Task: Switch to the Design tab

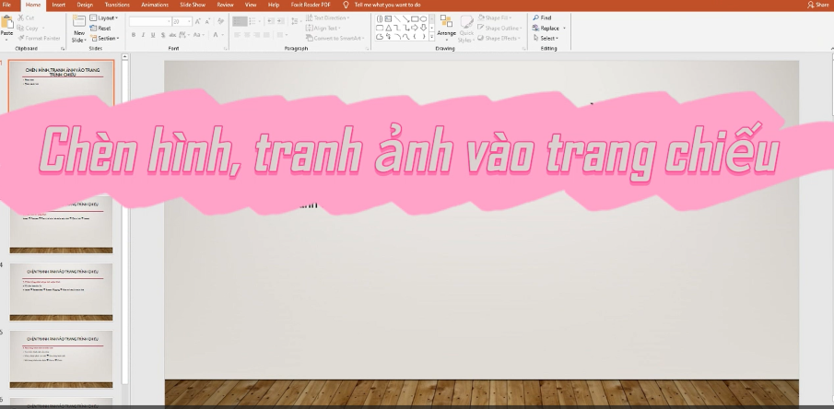Action: coord(85,5)
